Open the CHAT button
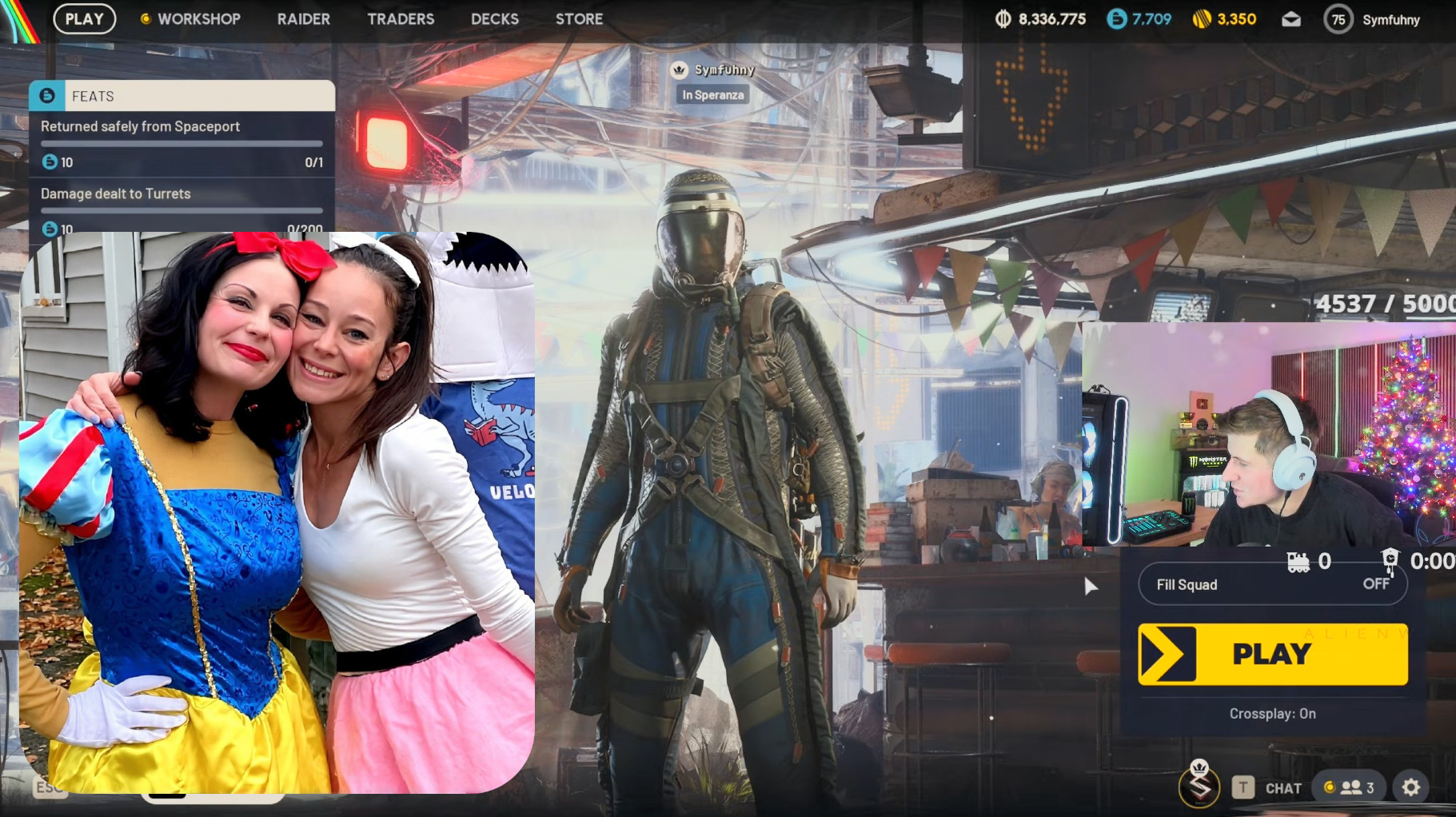Image resolution: width=1456 pixels, height=817 pixels. click(x=1283, y=788)
